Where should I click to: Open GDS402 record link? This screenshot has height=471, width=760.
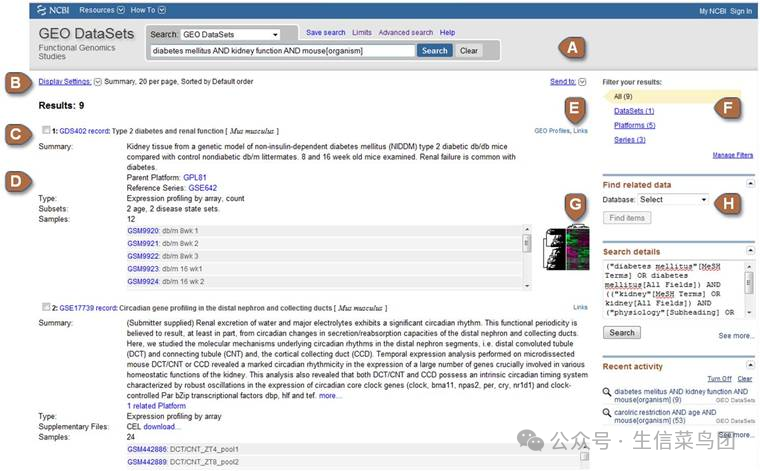coord(84,131)
